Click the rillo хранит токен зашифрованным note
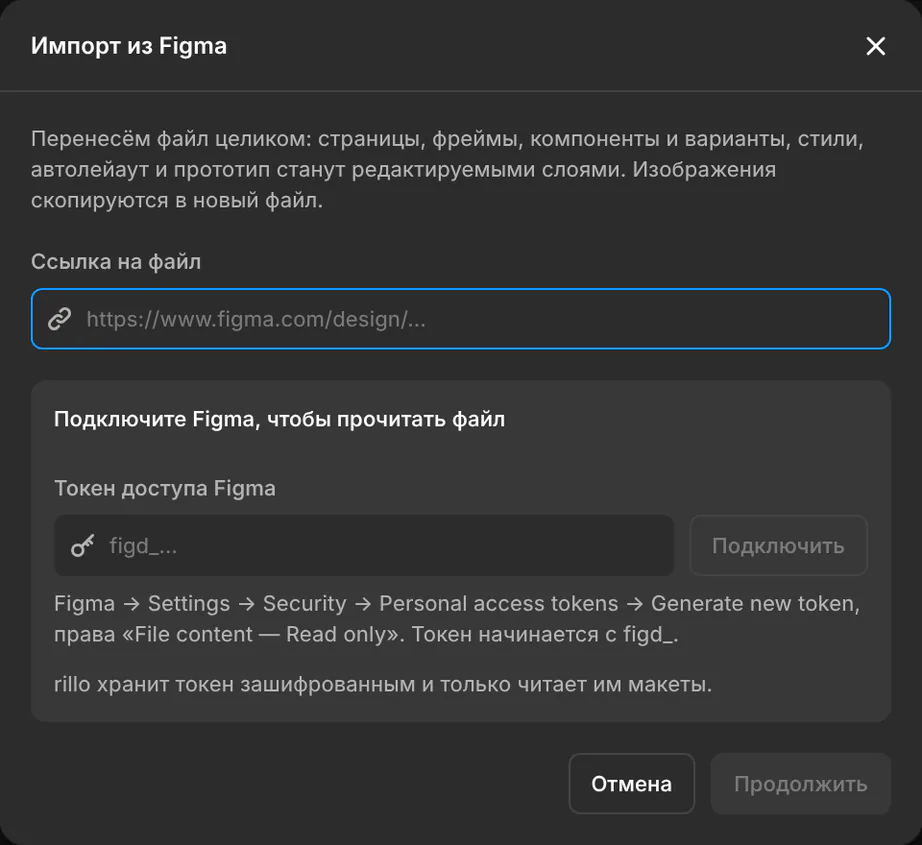Screen dimensions: 922x845 [383, 684]
